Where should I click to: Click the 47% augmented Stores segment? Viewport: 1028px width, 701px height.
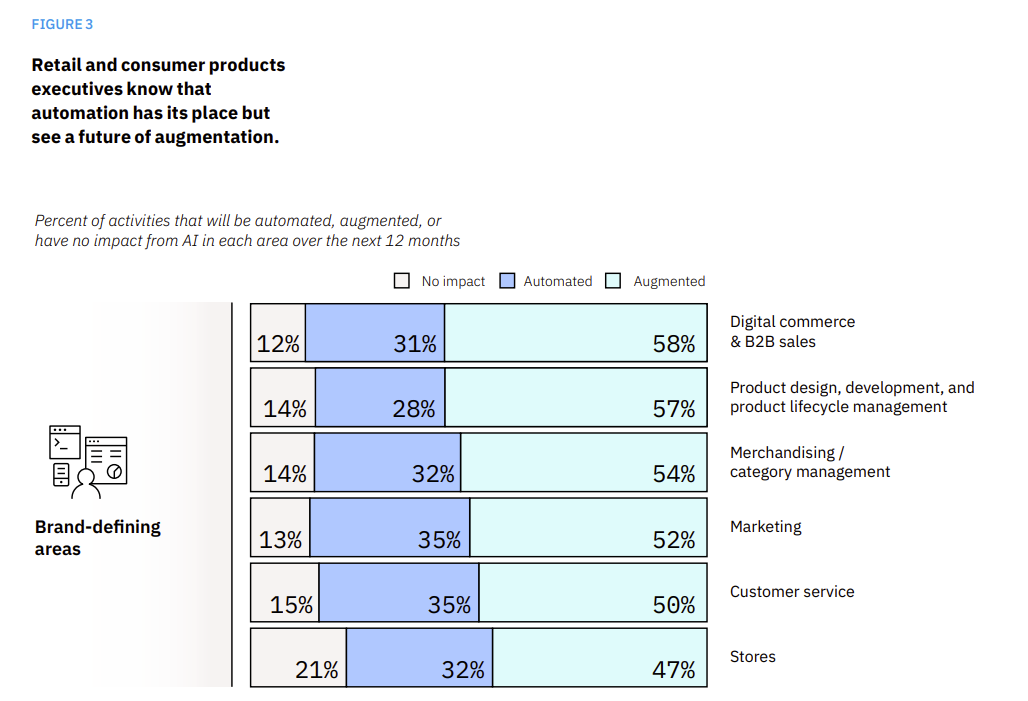pyautogui.click(x=599, y=657)
